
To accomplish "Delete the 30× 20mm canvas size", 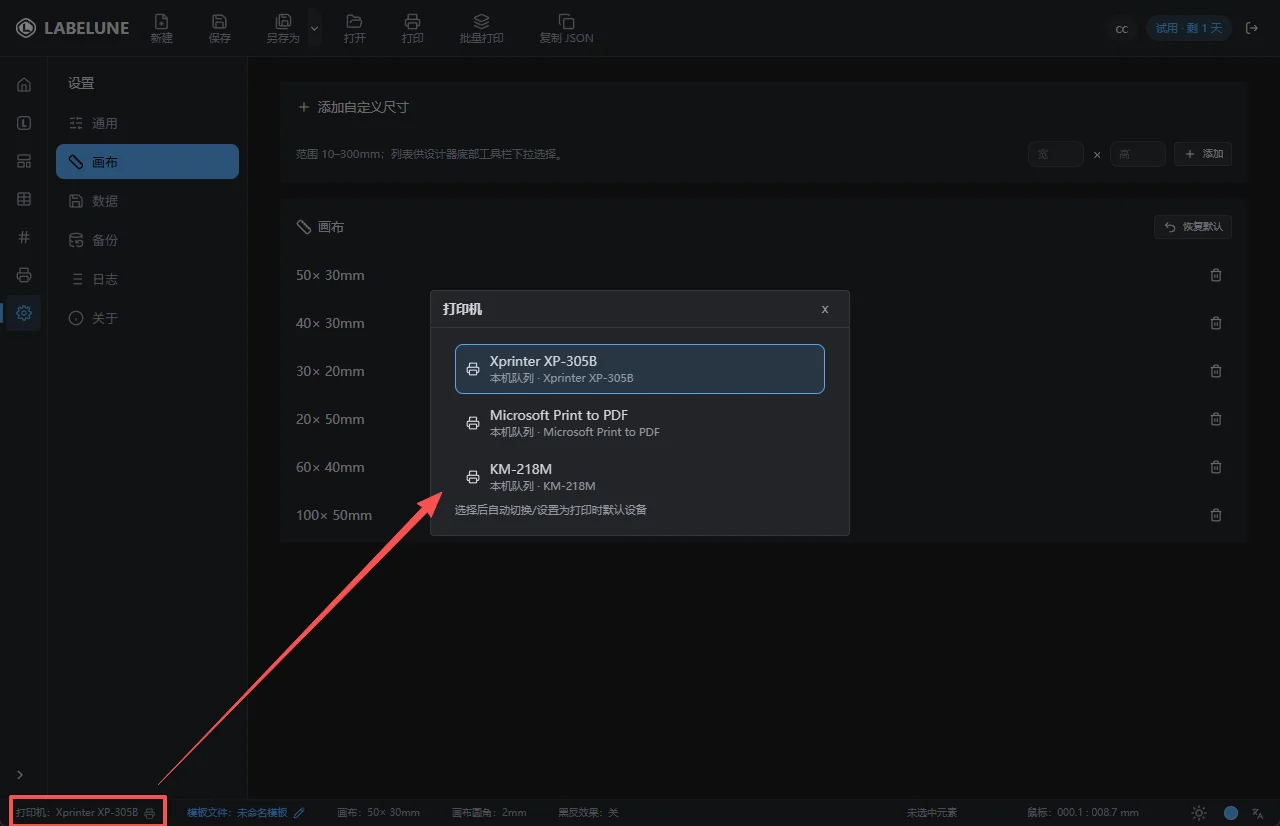I will 1216,371.
